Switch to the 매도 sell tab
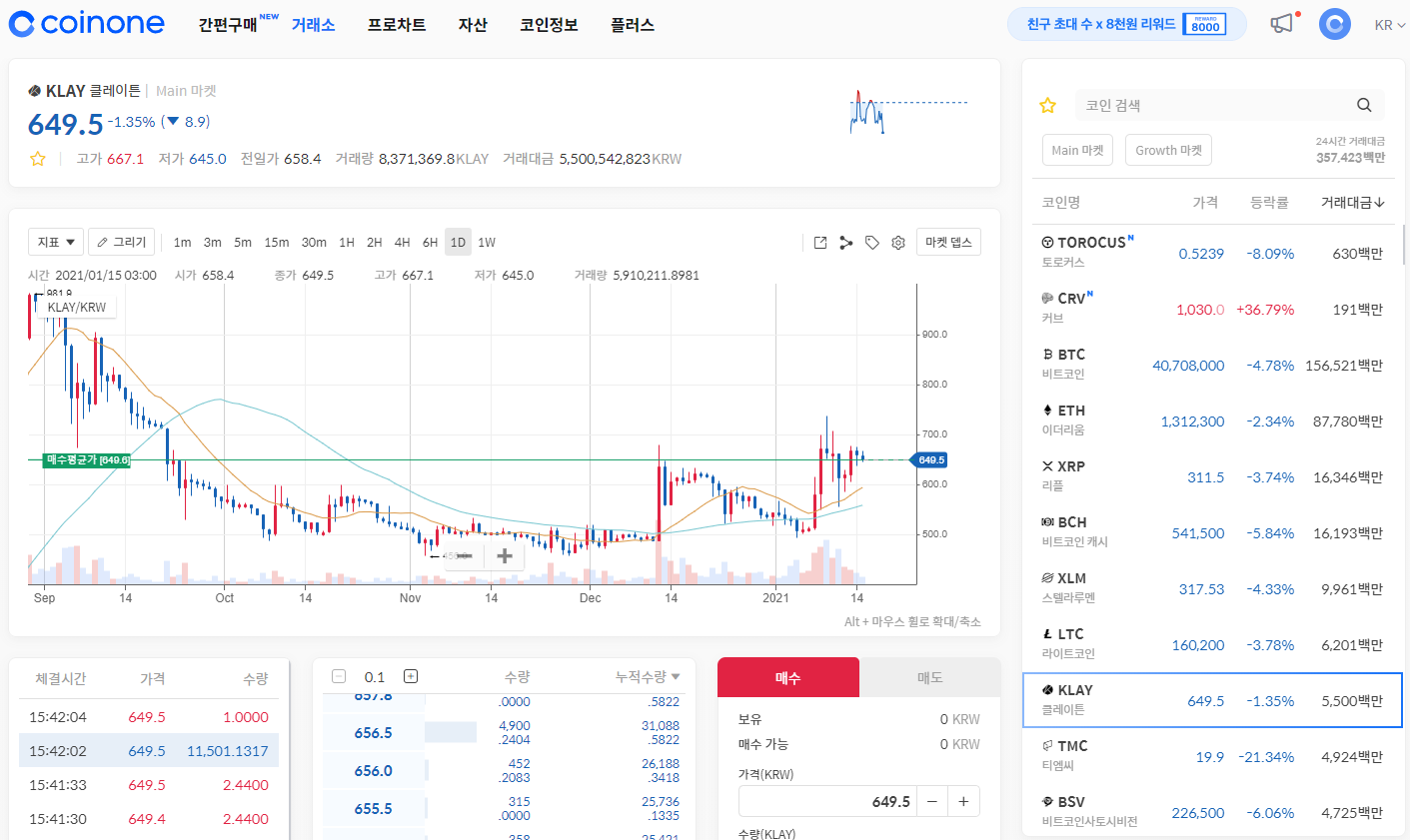Image resolution: width=1410 pixels, height=840 pixels. coord(930,677)
